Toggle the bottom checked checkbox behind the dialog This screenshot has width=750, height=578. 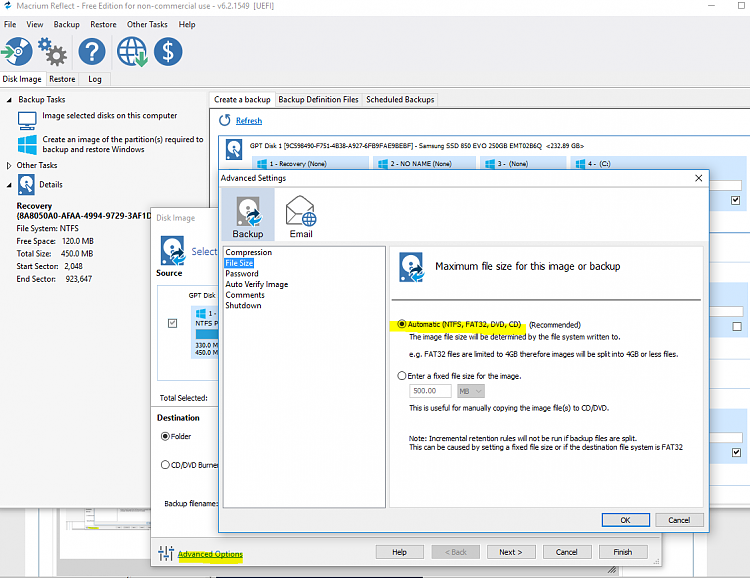tap(737, 453)
